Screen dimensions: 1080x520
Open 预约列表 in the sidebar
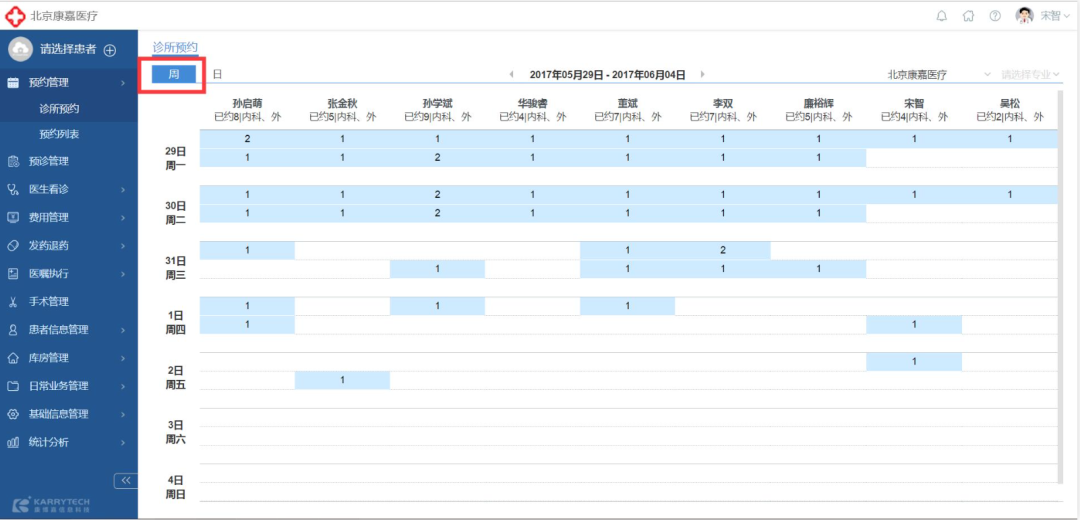pyautogui.click(x=59, y=134)
